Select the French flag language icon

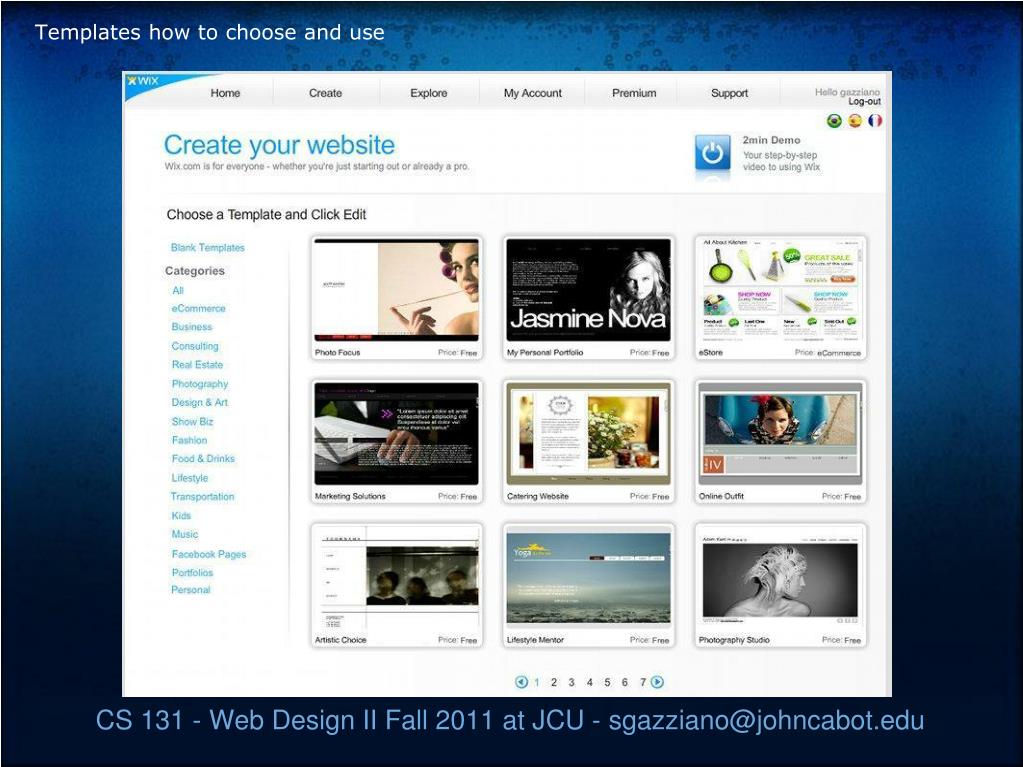click(x=875, y=121)
